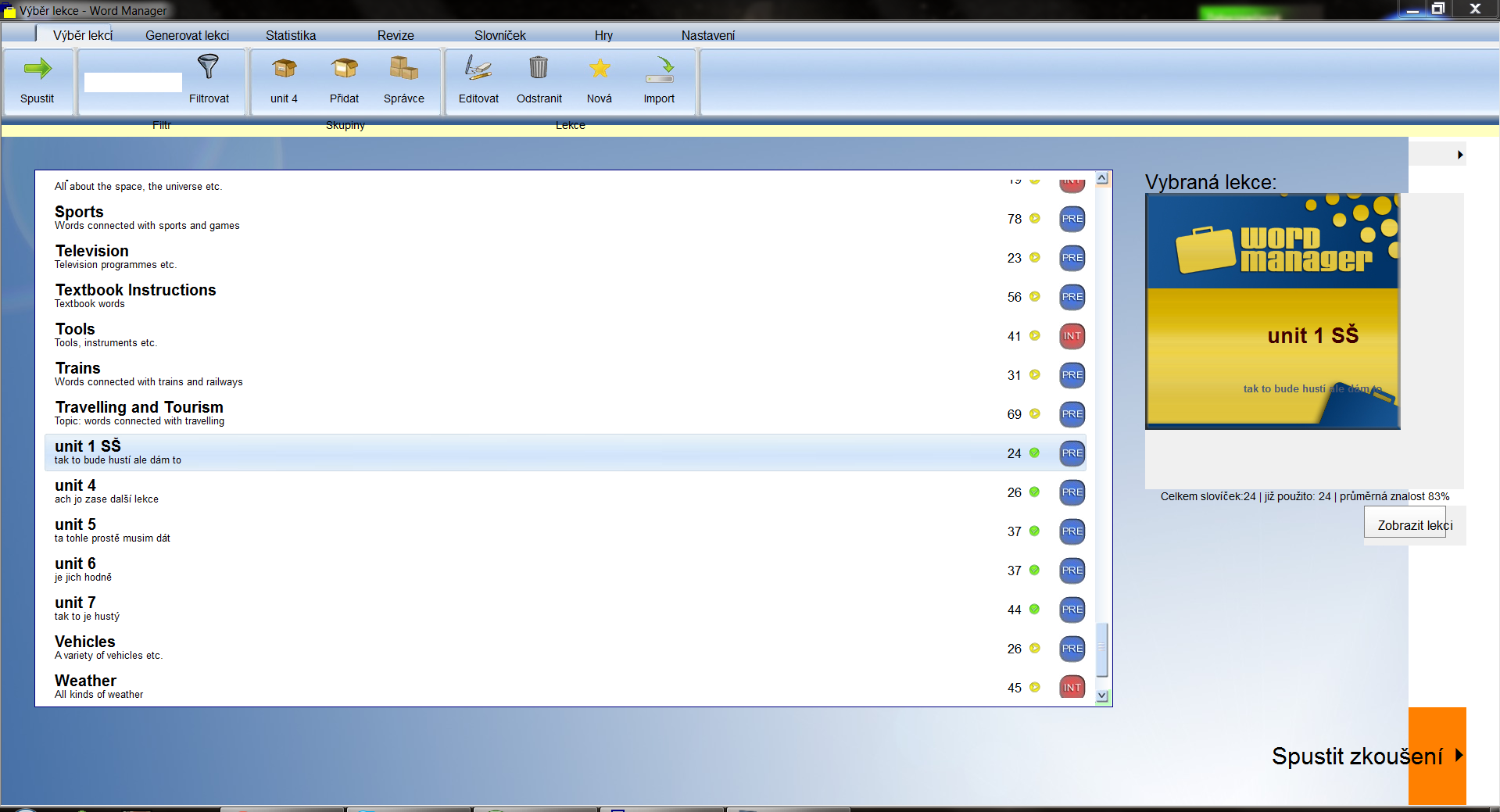Select the Trains lesson
Screen dimensions: 1500x812
[x=564, y=374]
